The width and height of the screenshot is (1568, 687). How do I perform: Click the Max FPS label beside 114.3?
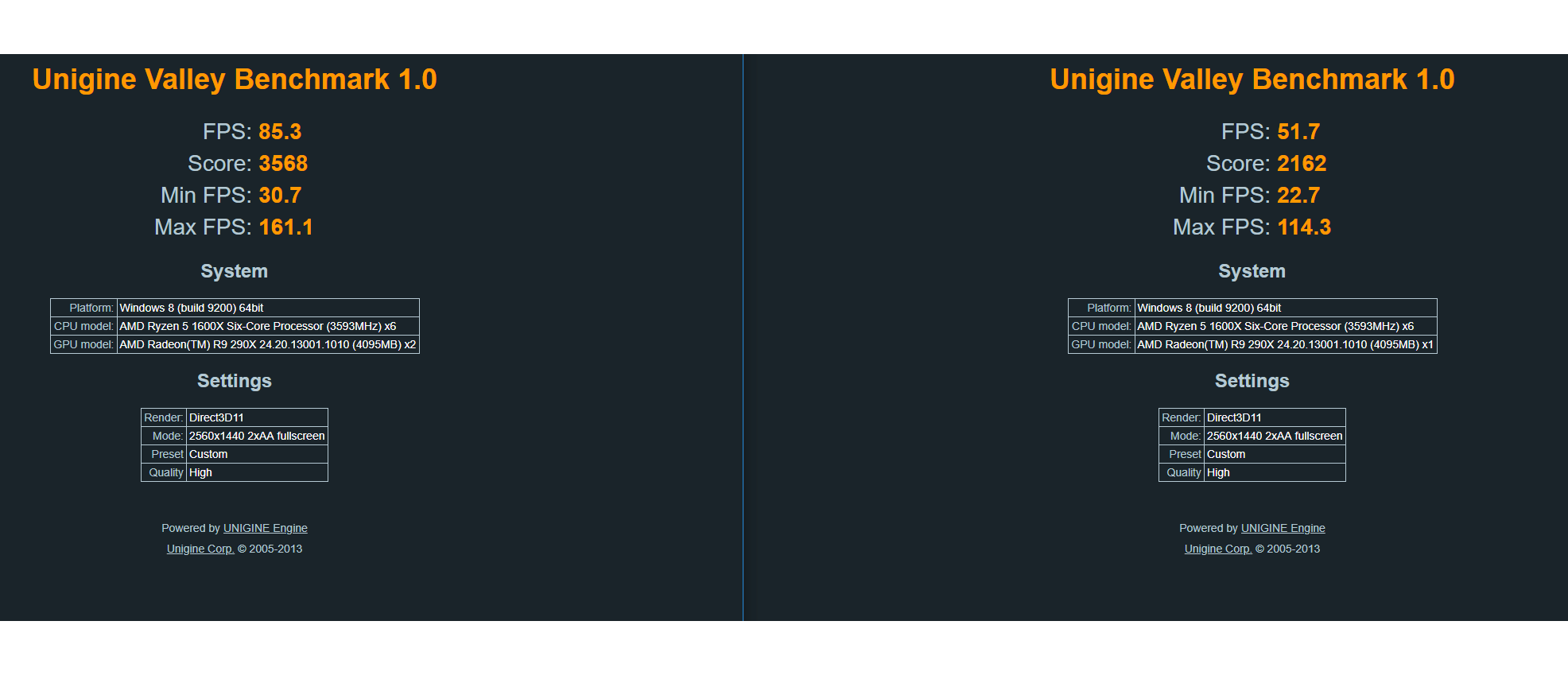pos(1221,227)
